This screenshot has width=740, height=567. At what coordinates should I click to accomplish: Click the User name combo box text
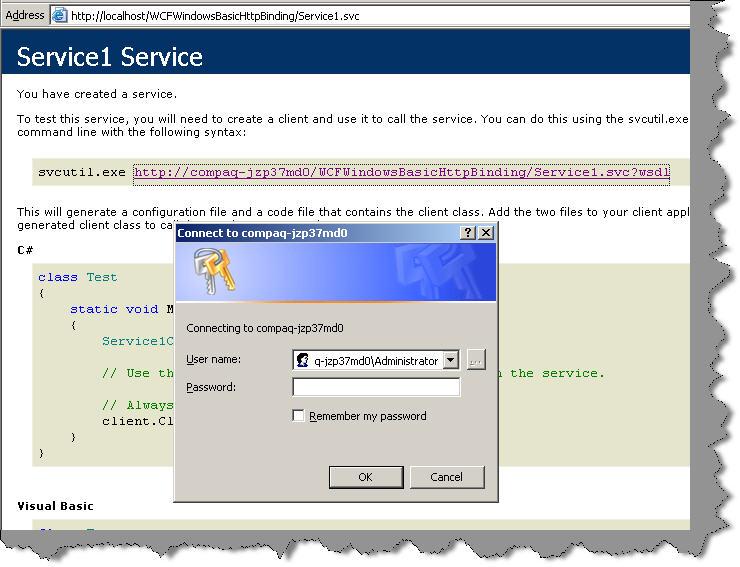[376, 361]
